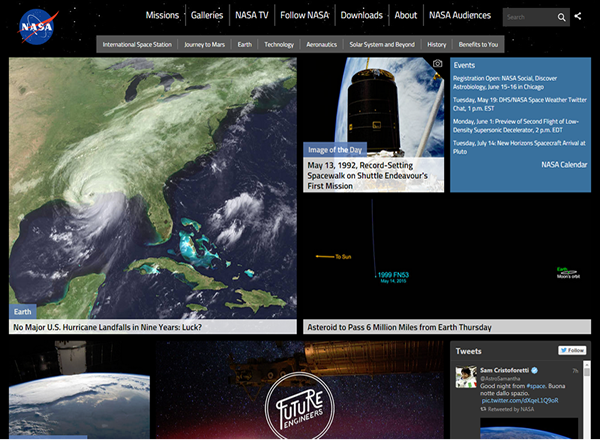Open the NASA Calendar link
600x440 pixels.
click(x=564, y=165)
